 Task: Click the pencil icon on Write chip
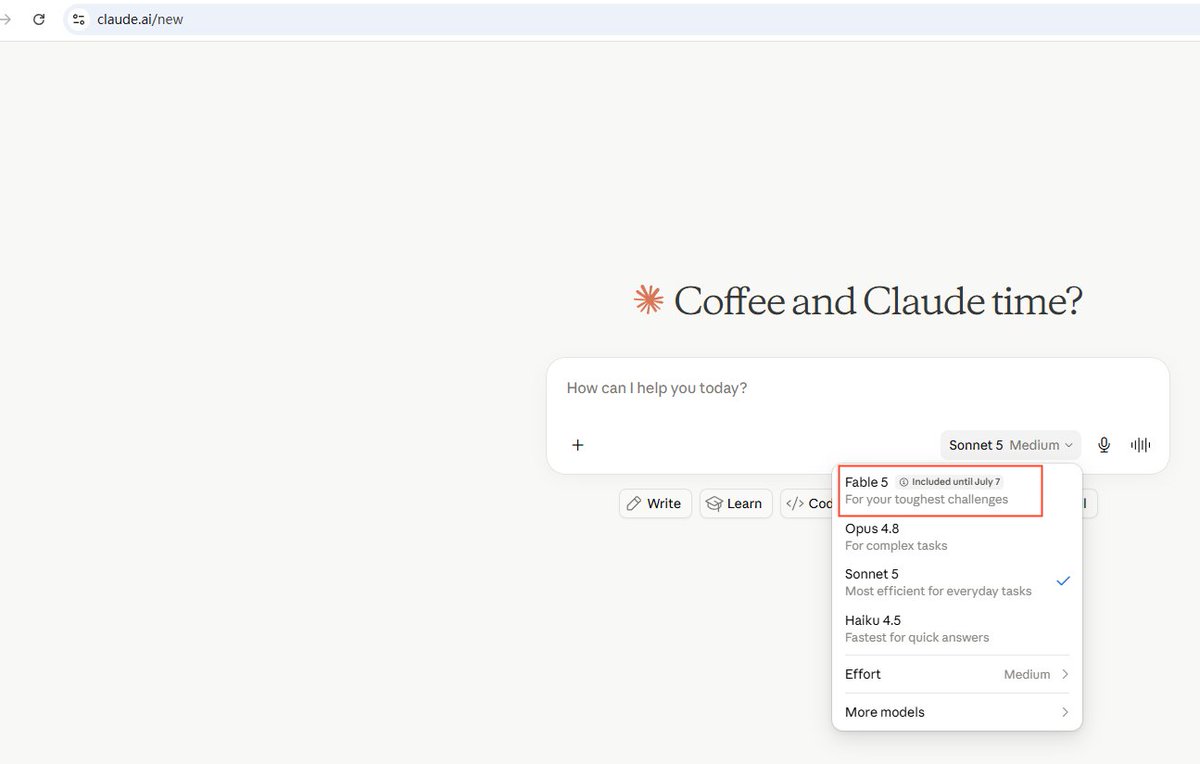(x=634, y=503)
